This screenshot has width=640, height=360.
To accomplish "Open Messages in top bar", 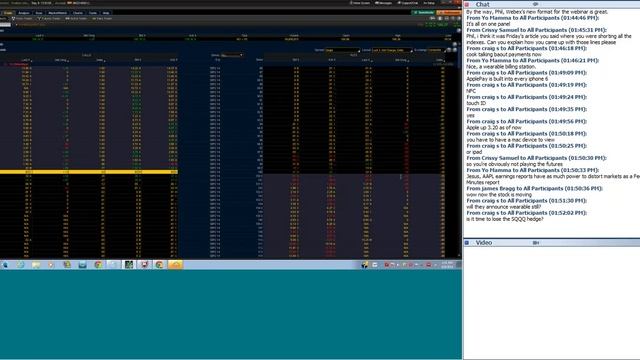I will 383,3.
